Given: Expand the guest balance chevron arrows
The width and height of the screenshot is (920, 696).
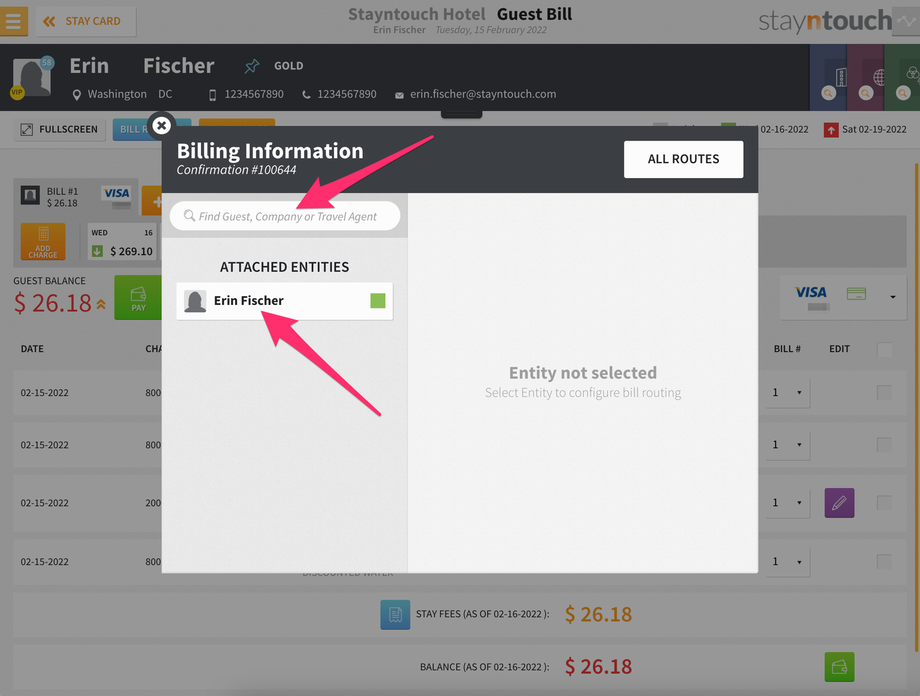Looking at the screenshot, I should [x=102, y=304].
